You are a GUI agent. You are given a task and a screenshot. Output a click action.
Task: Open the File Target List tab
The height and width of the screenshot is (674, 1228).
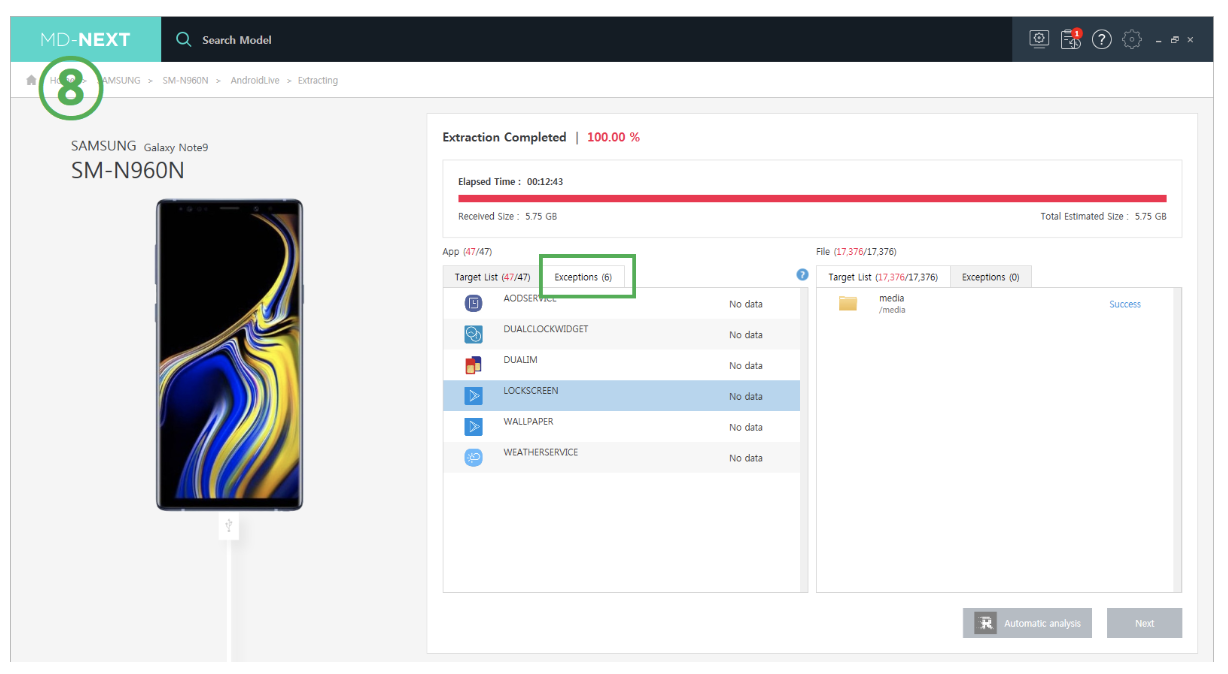click(882, 277)
